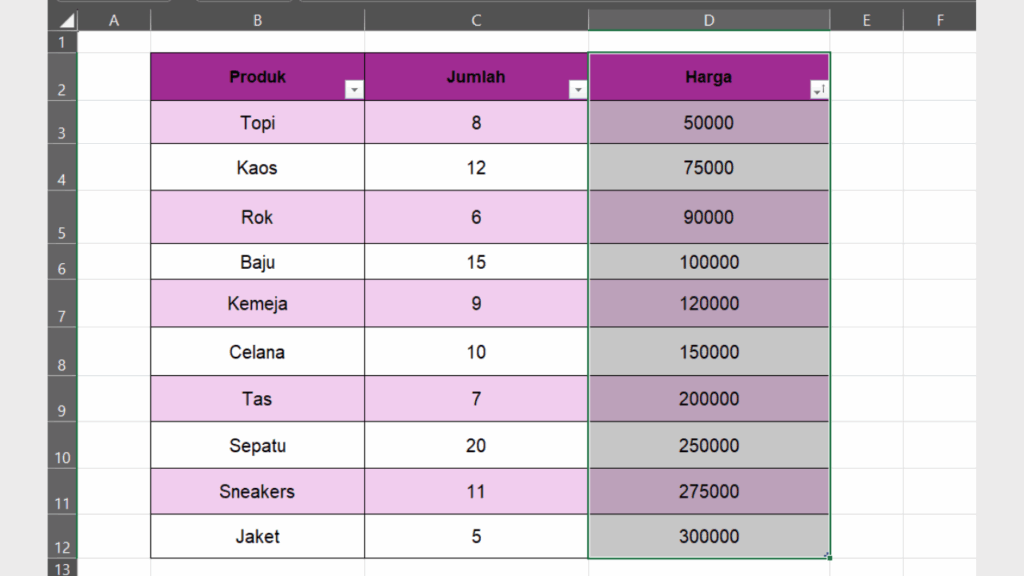Select column B header
Viewport: 1024px width, 576px height.
(258, 20)
